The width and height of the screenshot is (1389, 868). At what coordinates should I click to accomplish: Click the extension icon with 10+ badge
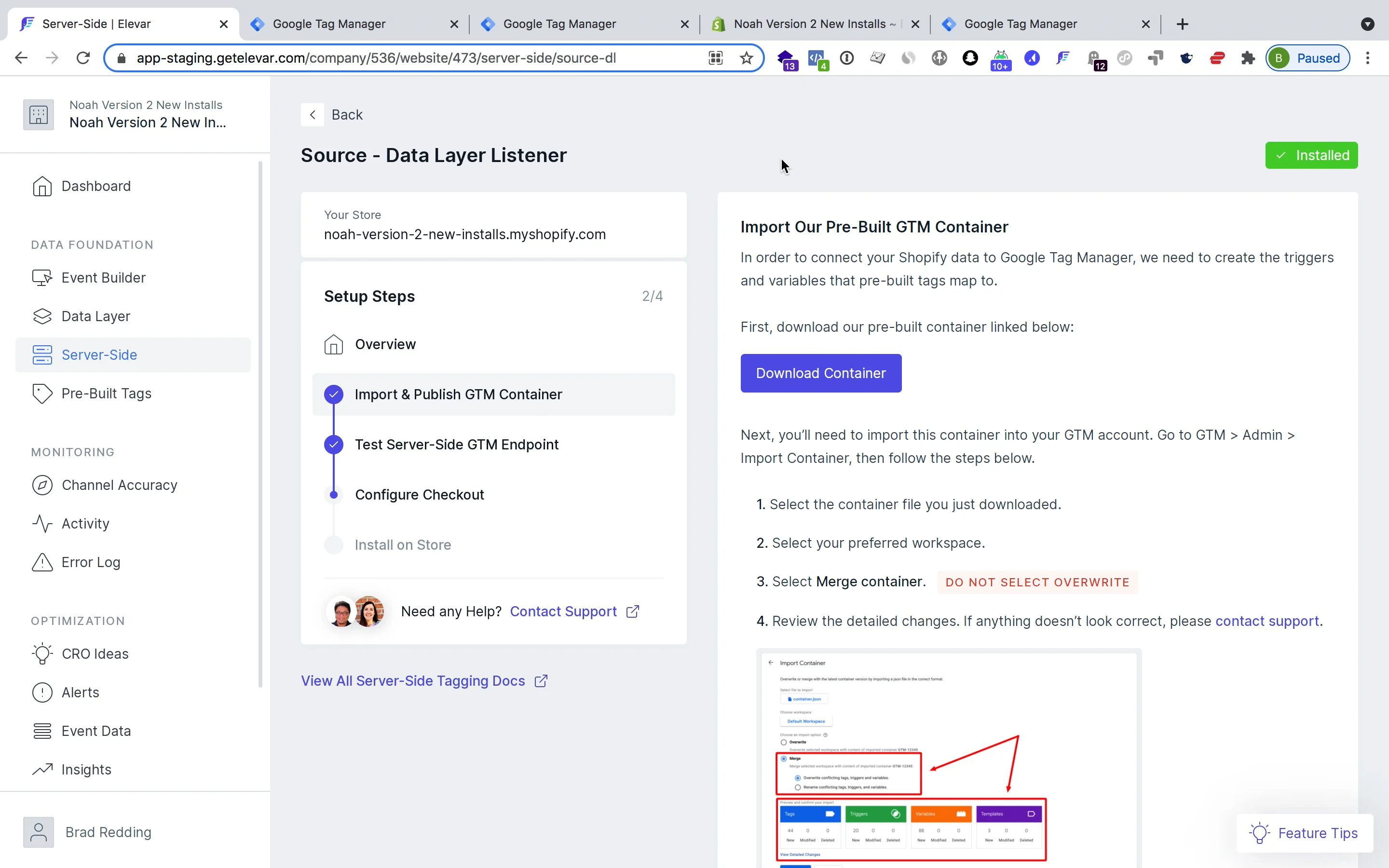click(1001, 59)
